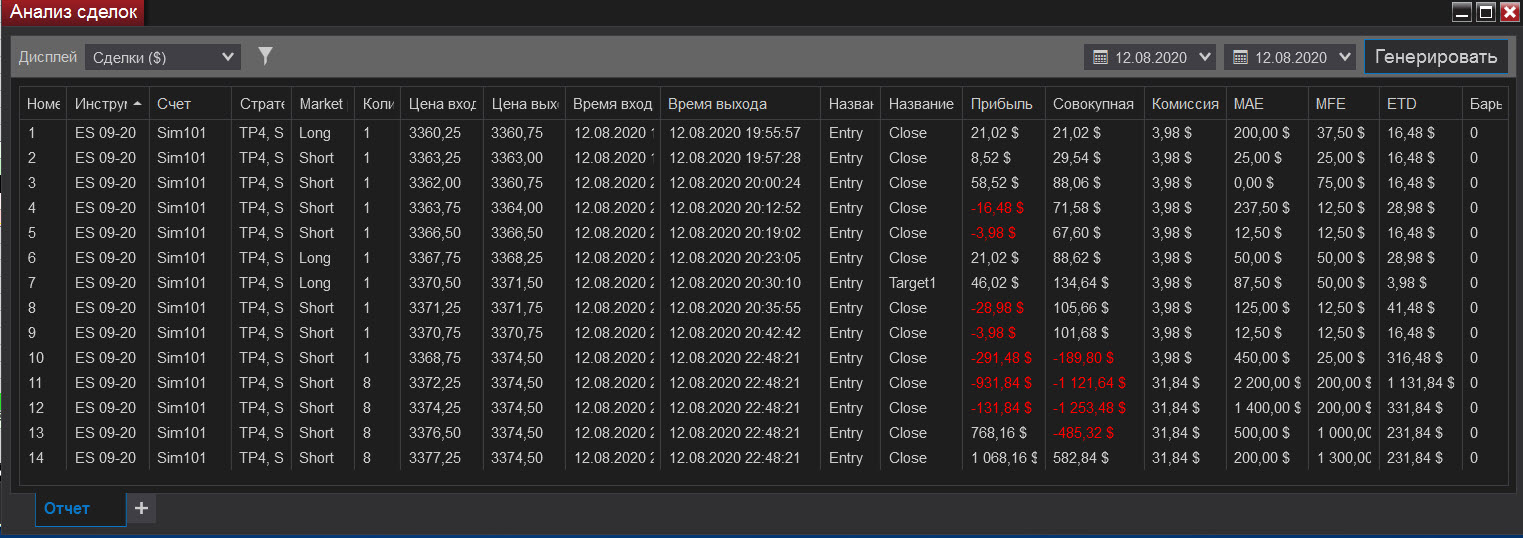Click entry price 3377,25

pyautogui.click(x=435, y=458)
